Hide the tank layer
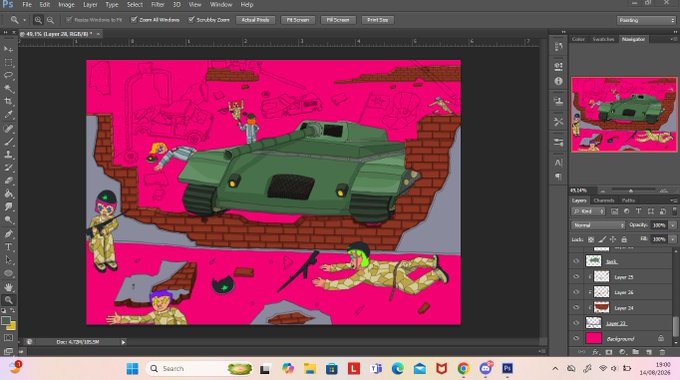 coord(576,261)
